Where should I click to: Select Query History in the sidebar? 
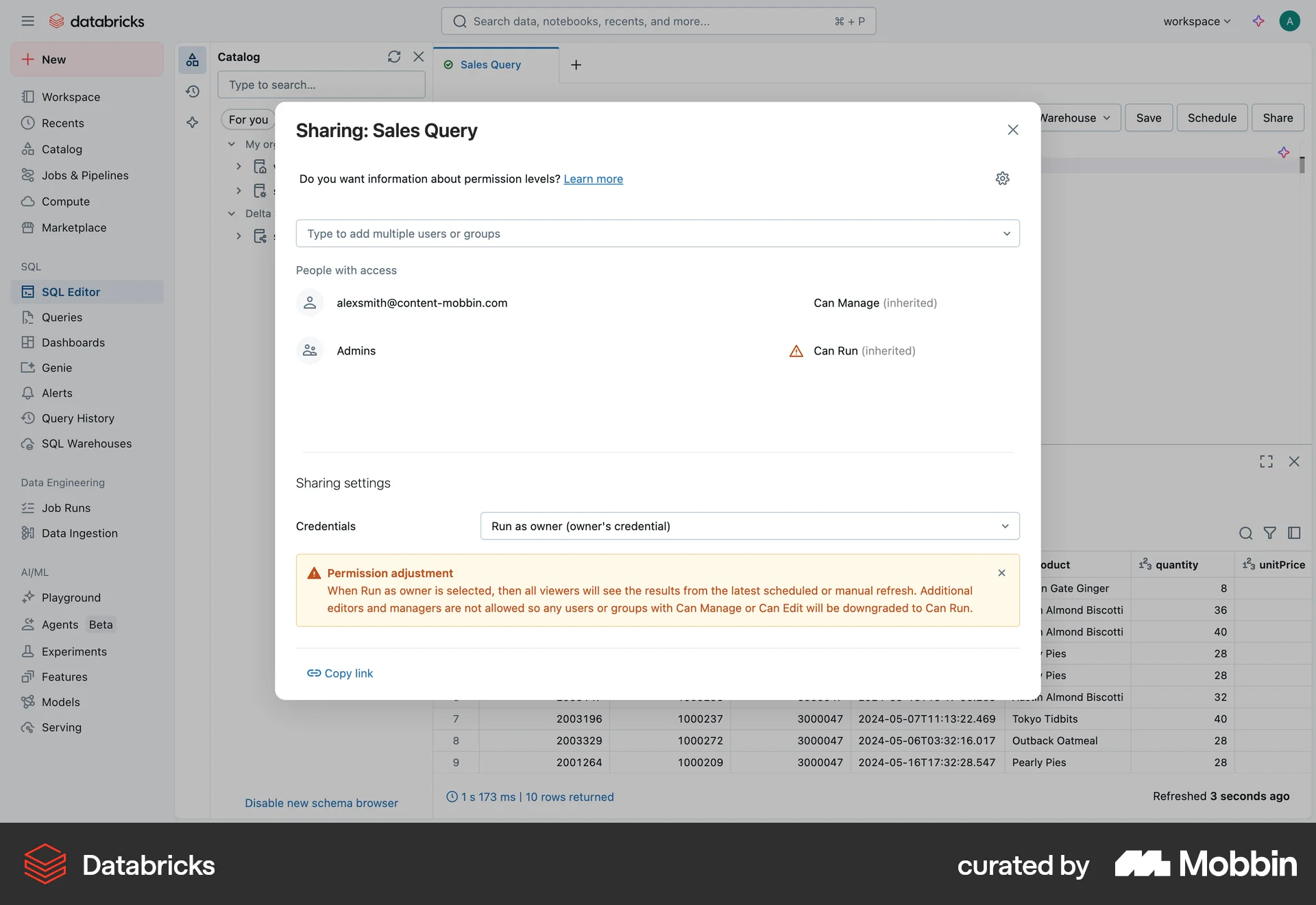[77, 418]
